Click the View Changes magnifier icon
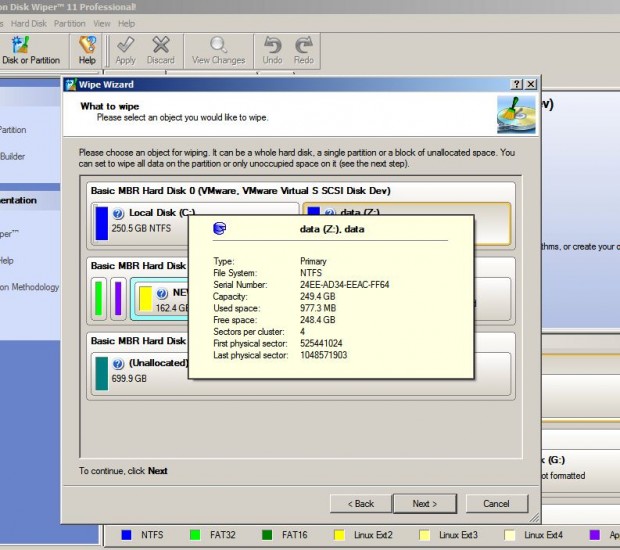 click(x=218, y=45)
